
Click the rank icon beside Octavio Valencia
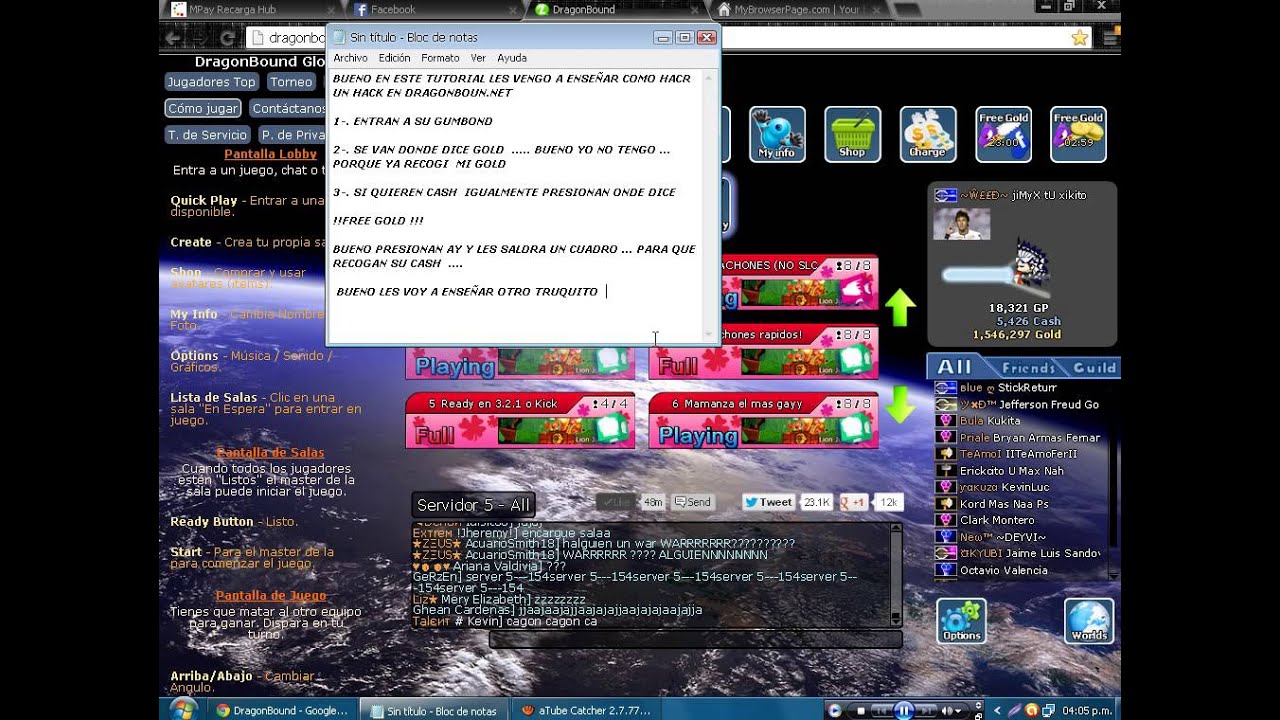coord(945,570)
